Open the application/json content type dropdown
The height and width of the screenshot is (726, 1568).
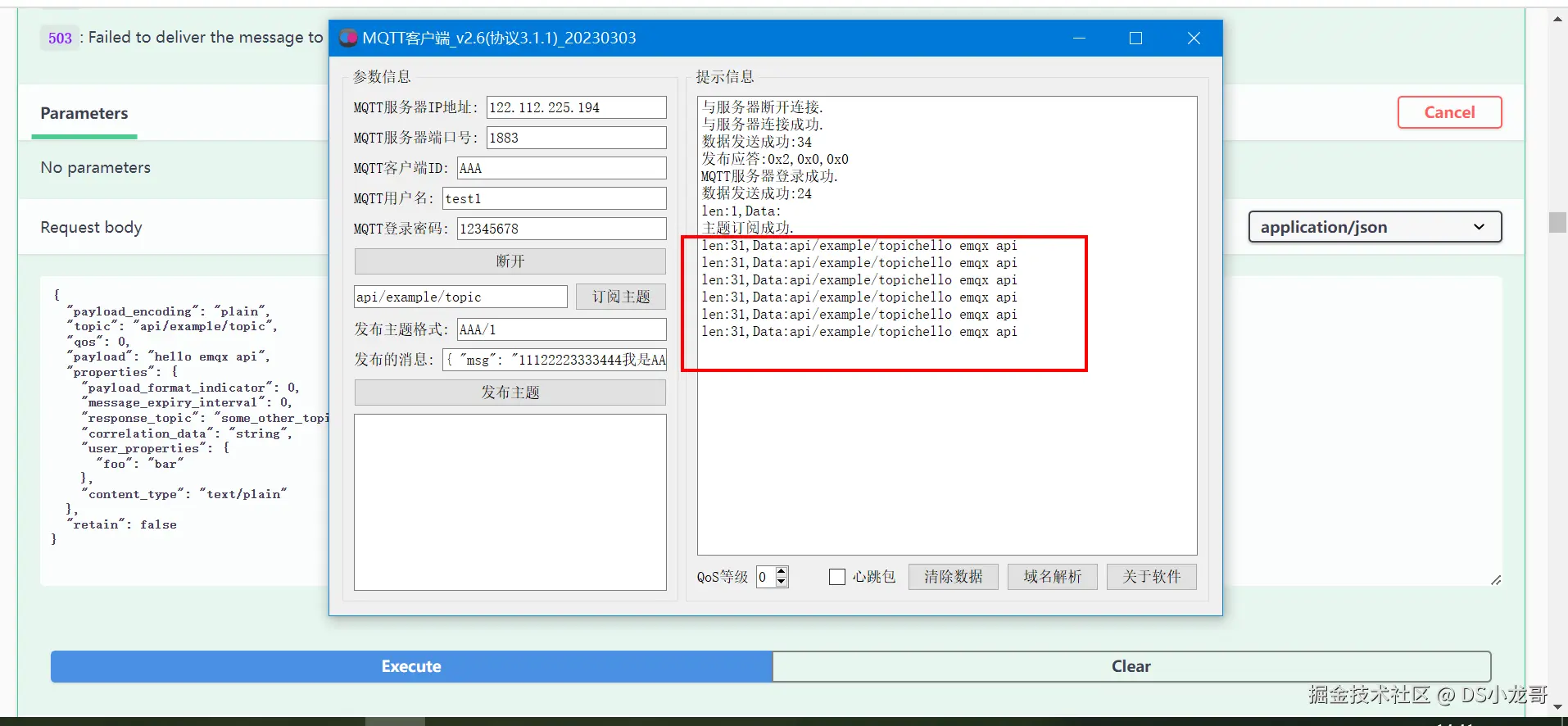point(1375,227)
